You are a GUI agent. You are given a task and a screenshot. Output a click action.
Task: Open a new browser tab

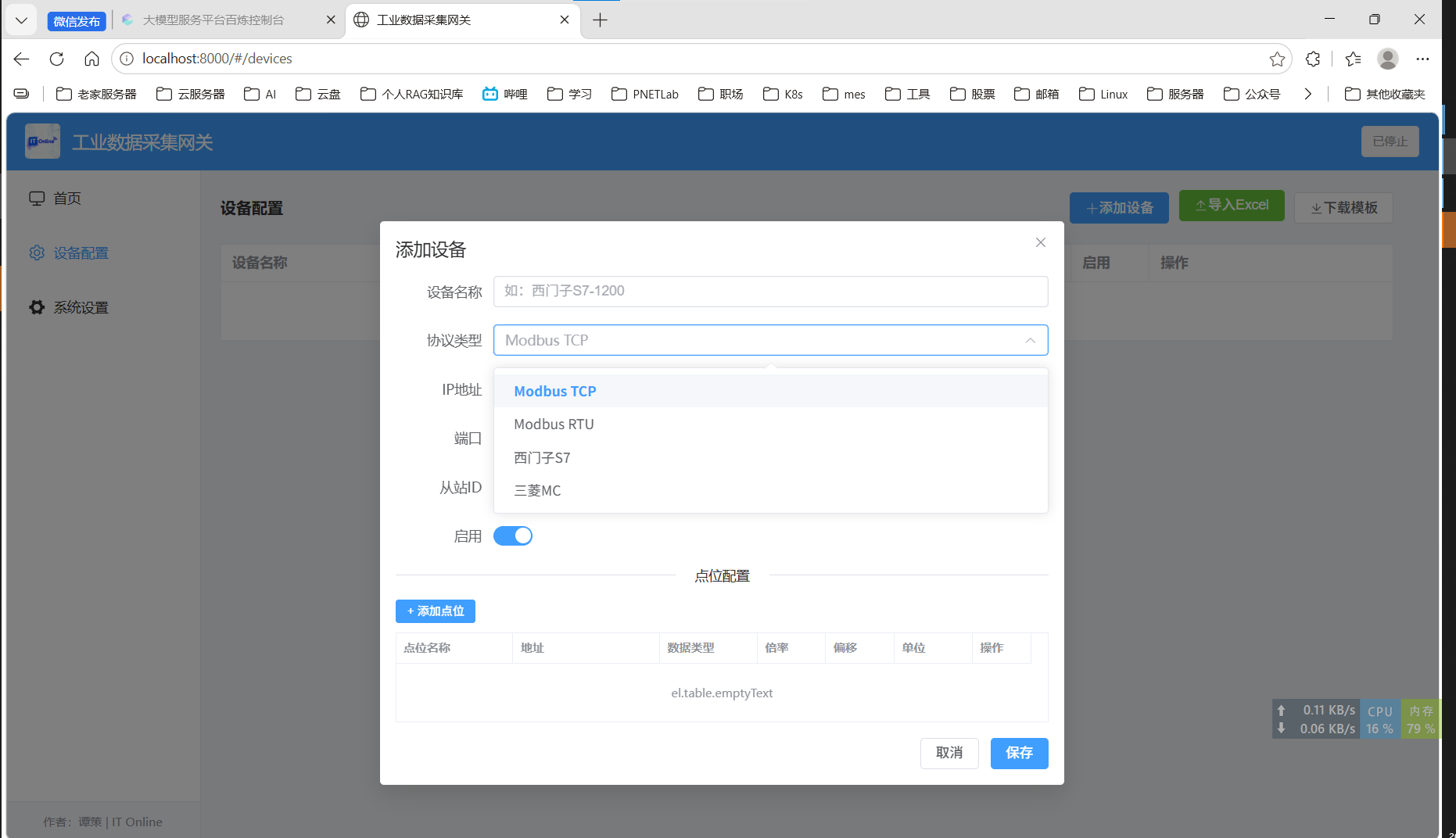coord(600,20)
